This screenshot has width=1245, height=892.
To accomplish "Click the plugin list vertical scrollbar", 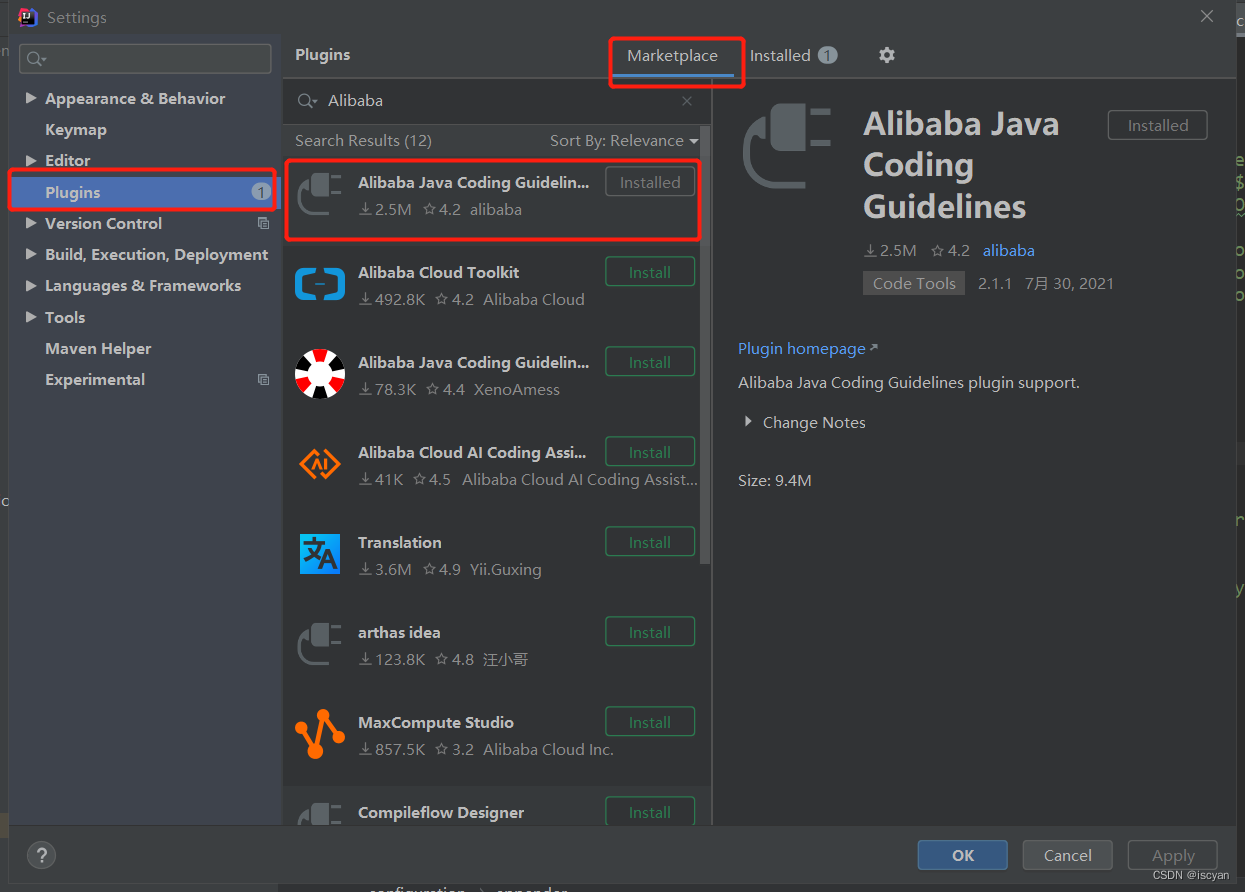I will (x=705, y=345).
